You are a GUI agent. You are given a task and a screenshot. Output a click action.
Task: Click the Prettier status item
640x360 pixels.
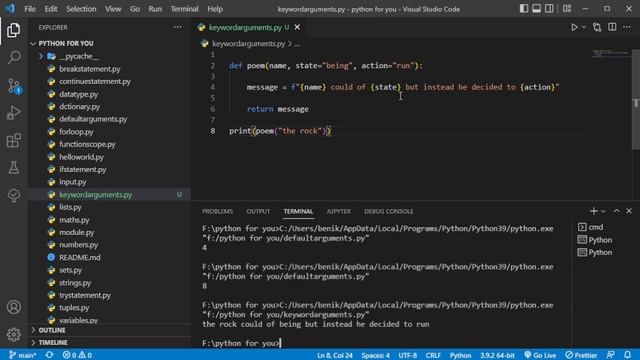pyautogui.click(x=581, y=355)
